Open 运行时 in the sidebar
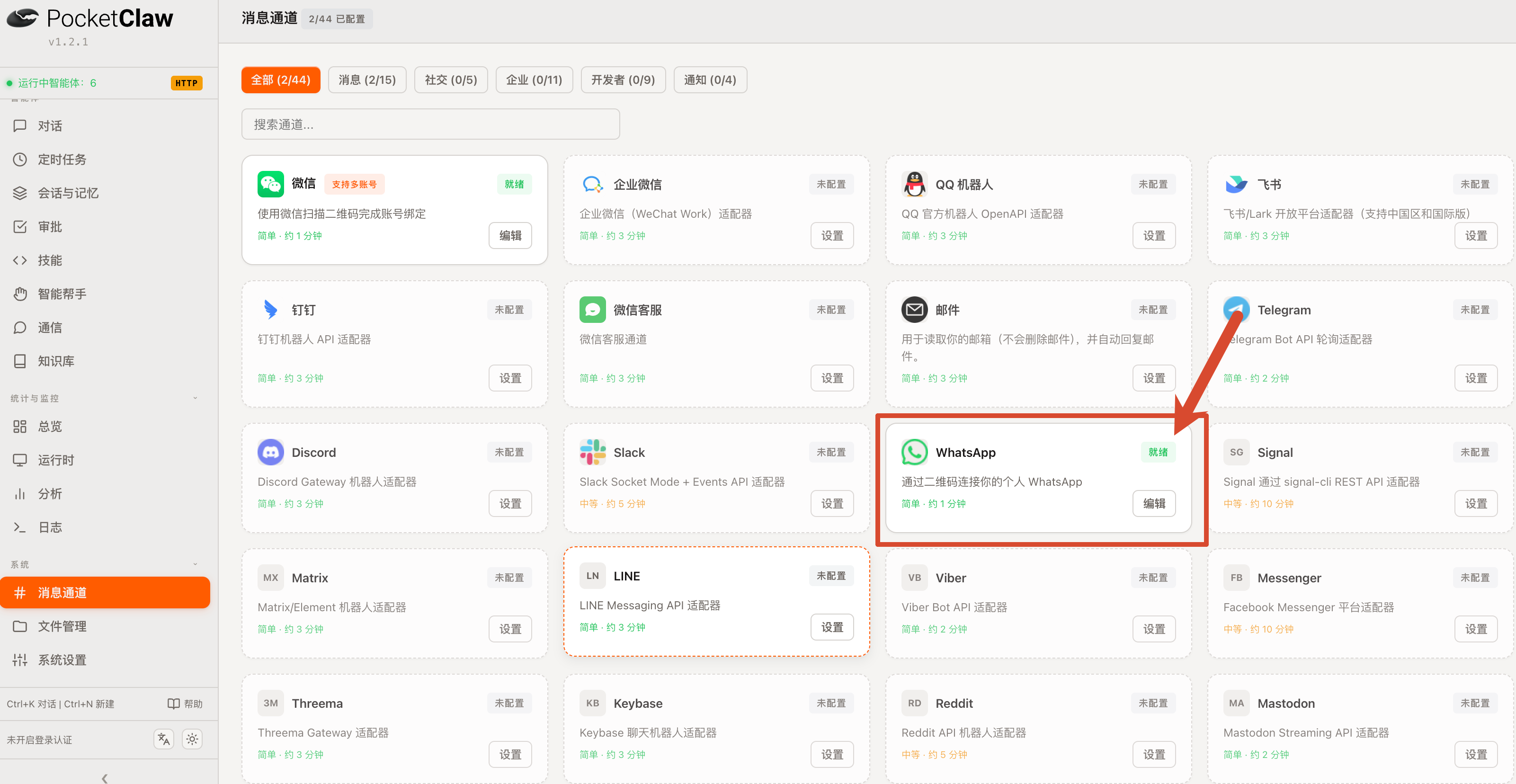The height and width of the screenshot is (784, 1516). [x=105, y=460]
